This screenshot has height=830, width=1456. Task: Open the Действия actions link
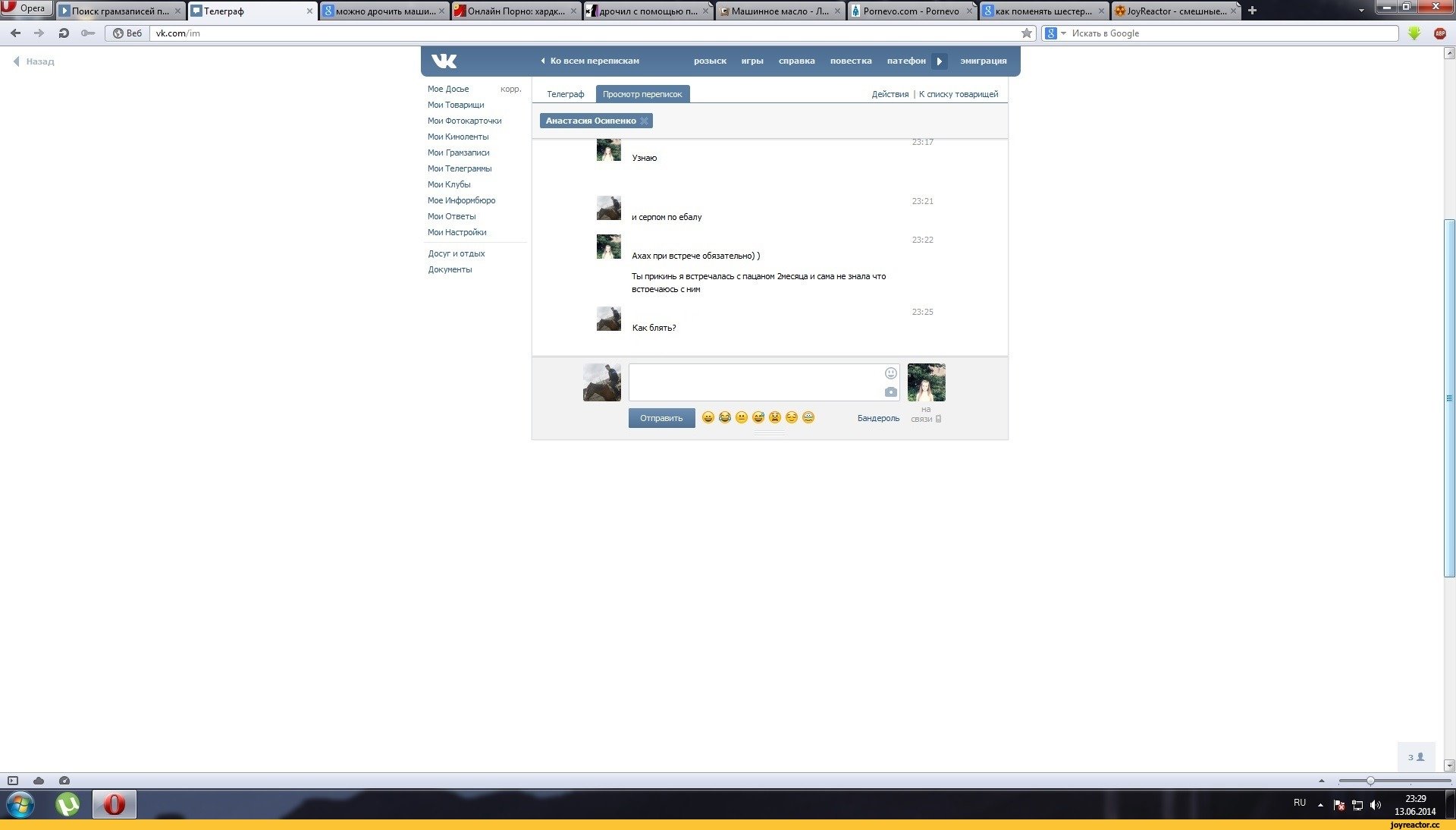(x=890, y=94)
